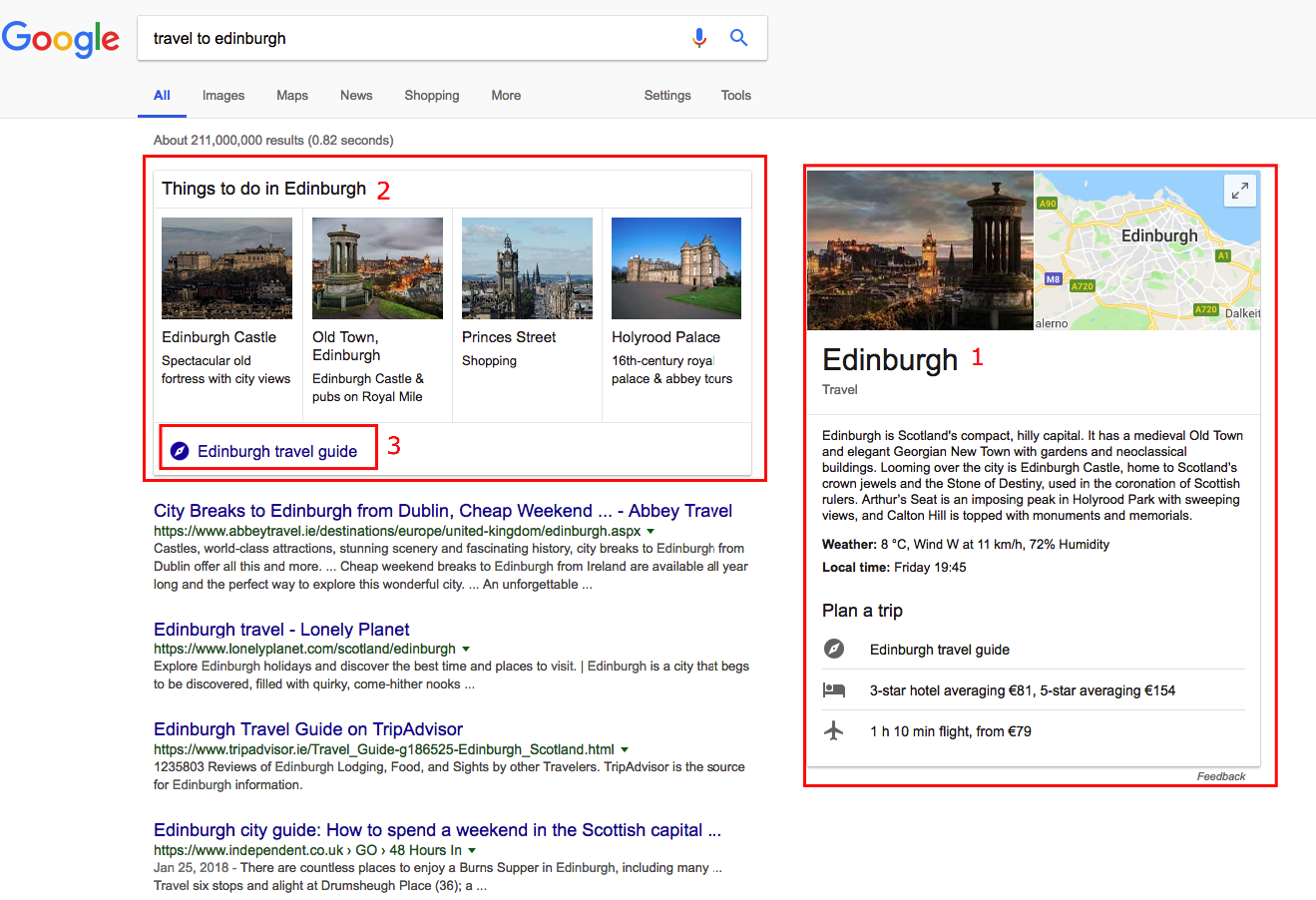Screen dimensions: 1316x900
Task: Open the search Tools
Action: 736,96
